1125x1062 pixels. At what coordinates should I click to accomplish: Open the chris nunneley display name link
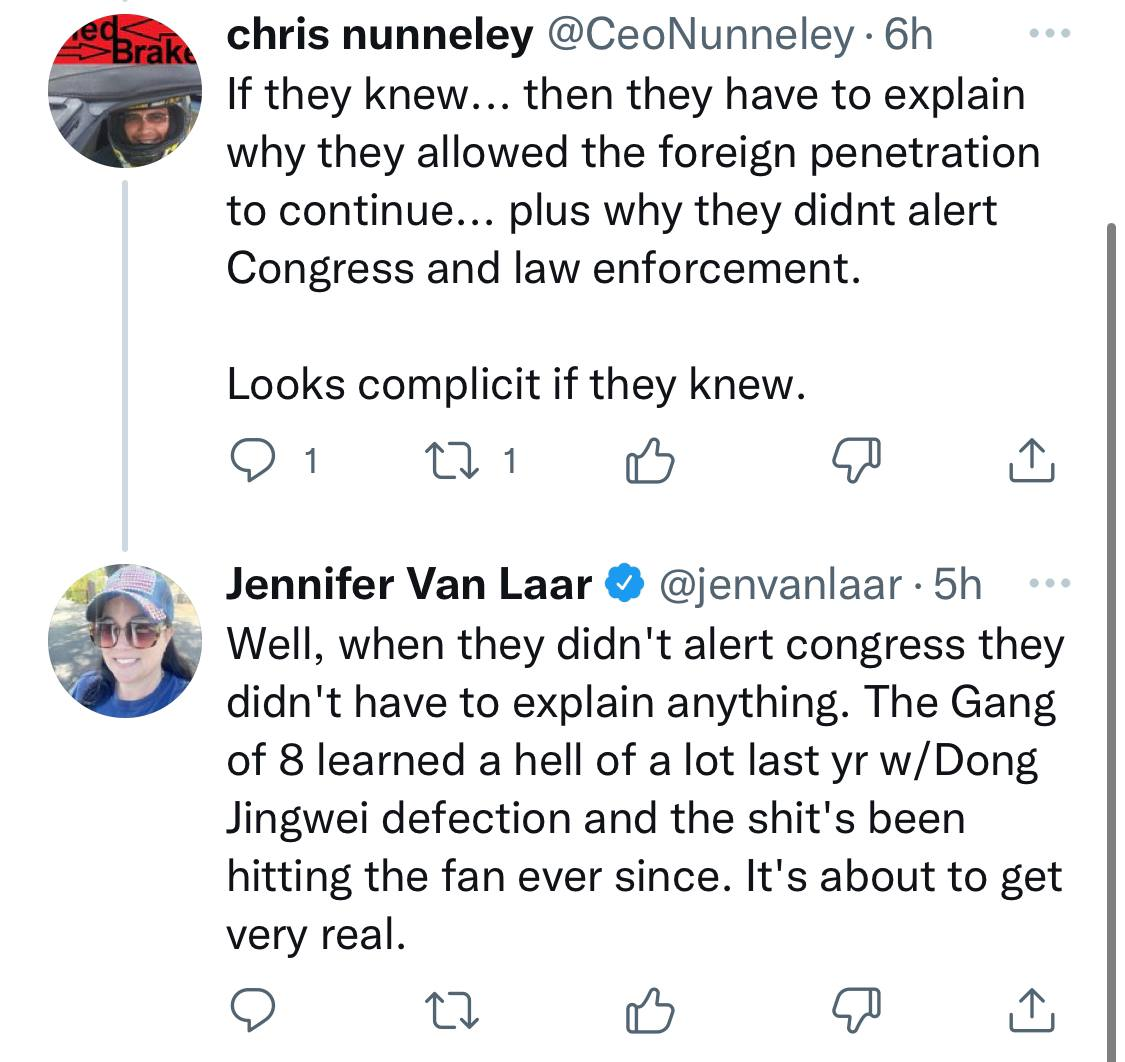click(x=380, y=37)
